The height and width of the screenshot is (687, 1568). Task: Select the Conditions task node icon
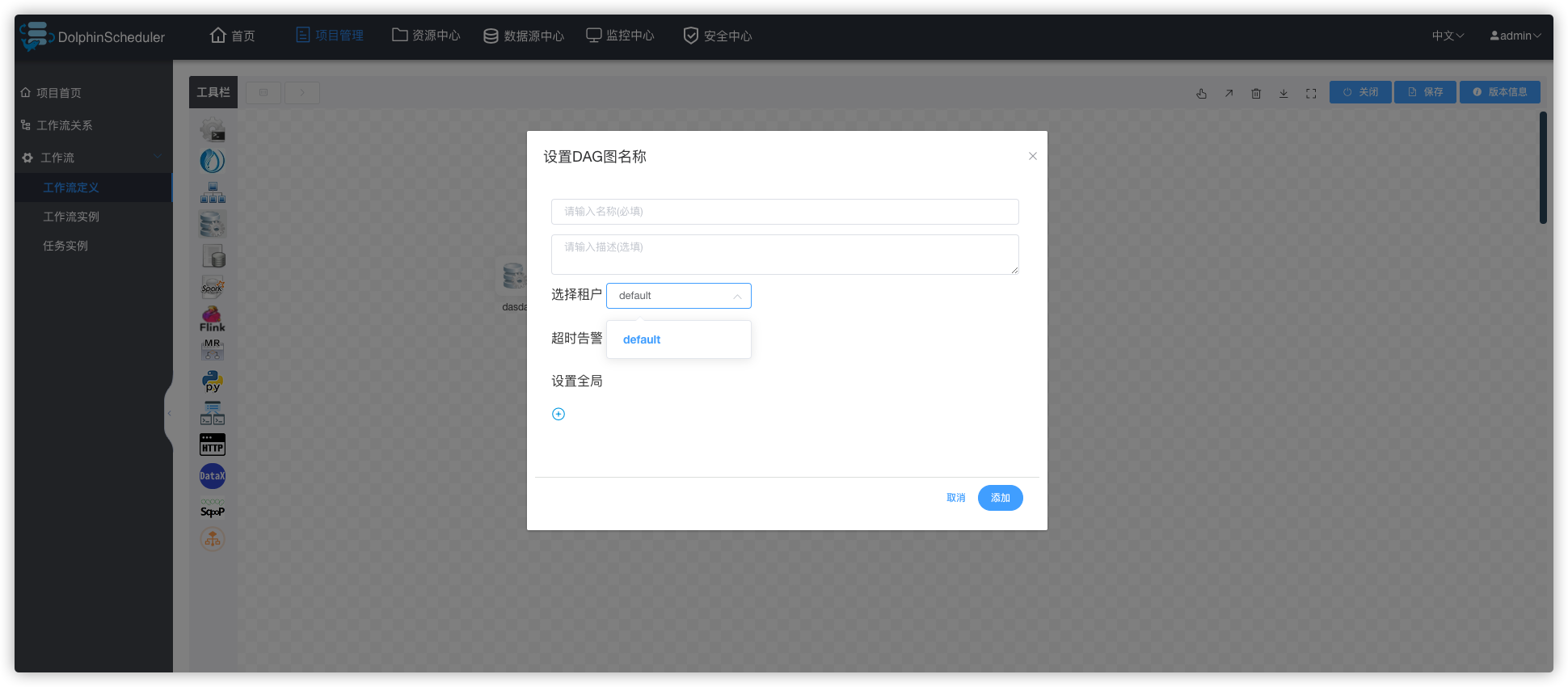click(x=213, y=539)
